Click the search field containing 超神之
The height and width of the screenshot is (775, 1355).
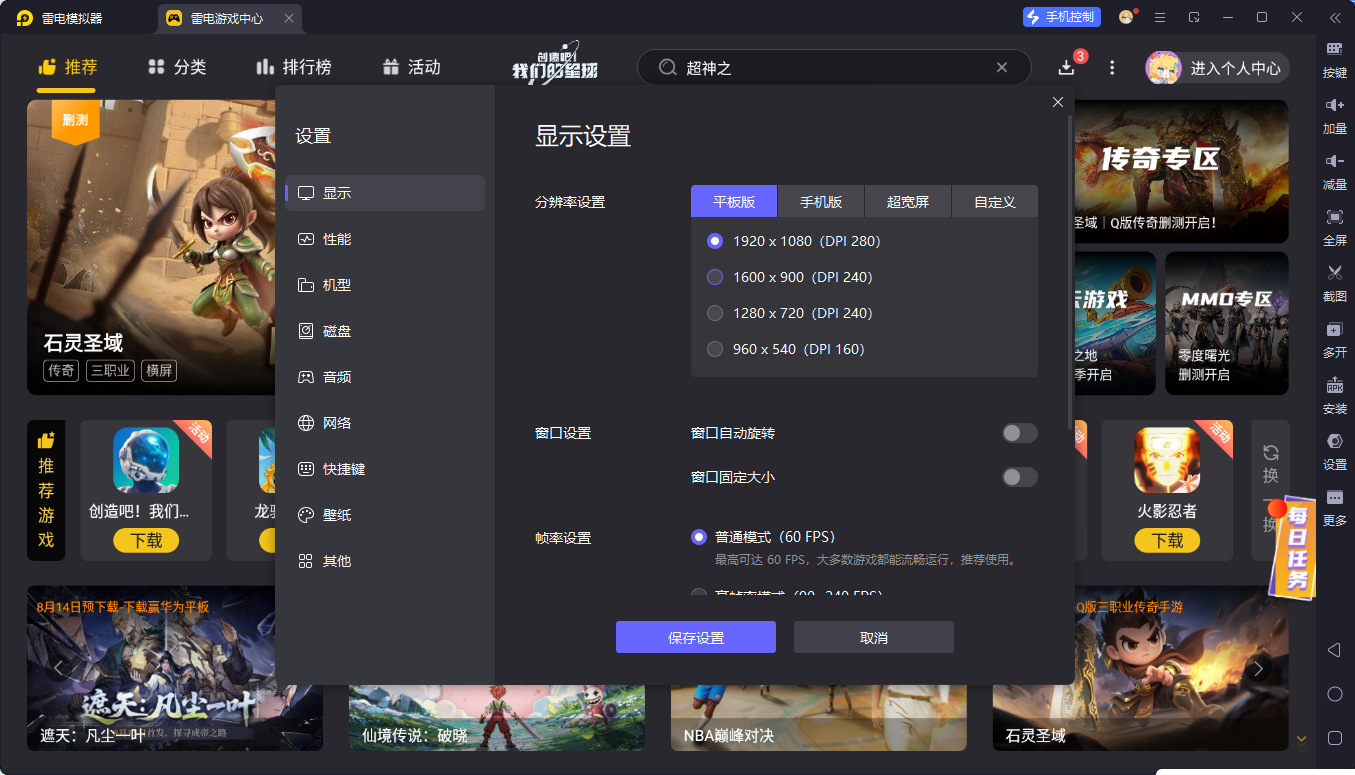pyautogui.click(x=834, y=67)
